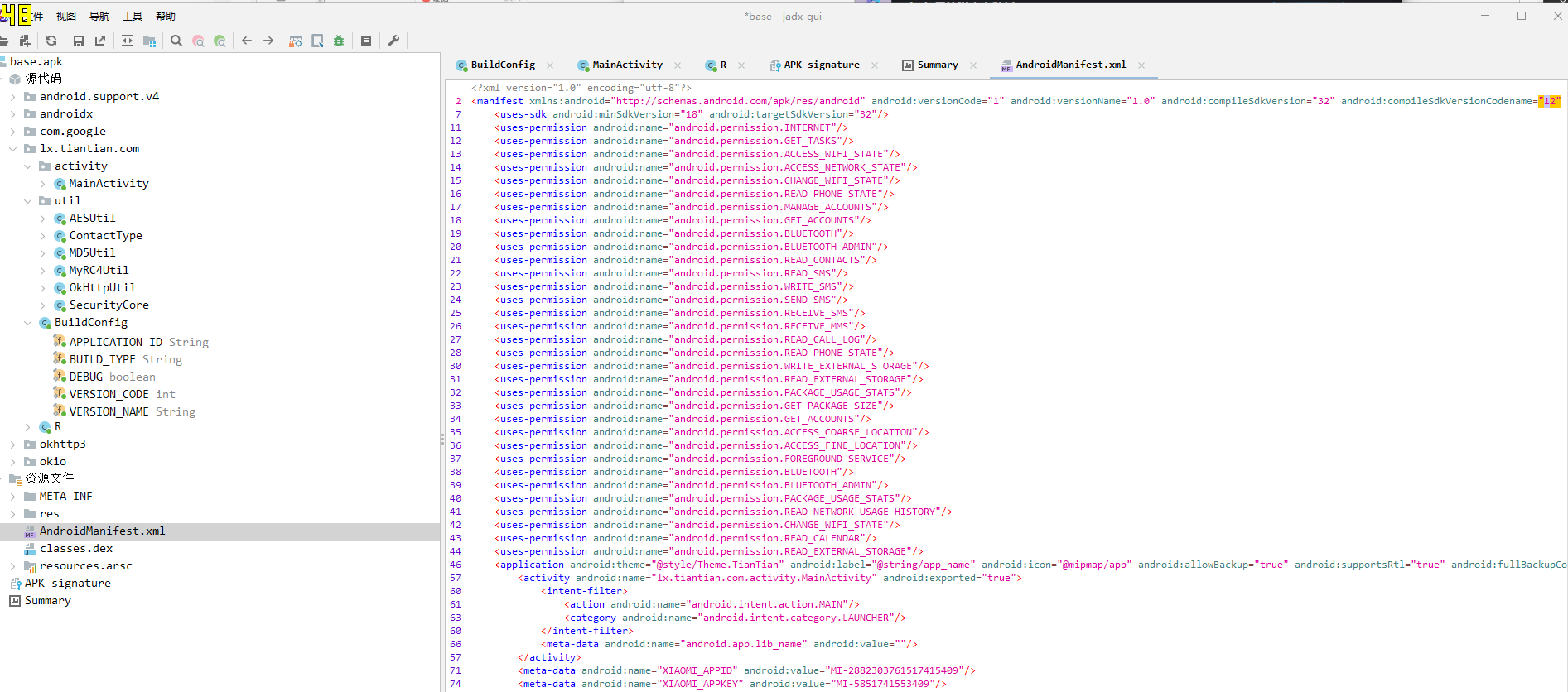
Task: Select the base.apk root node
Action: point(36,62)
